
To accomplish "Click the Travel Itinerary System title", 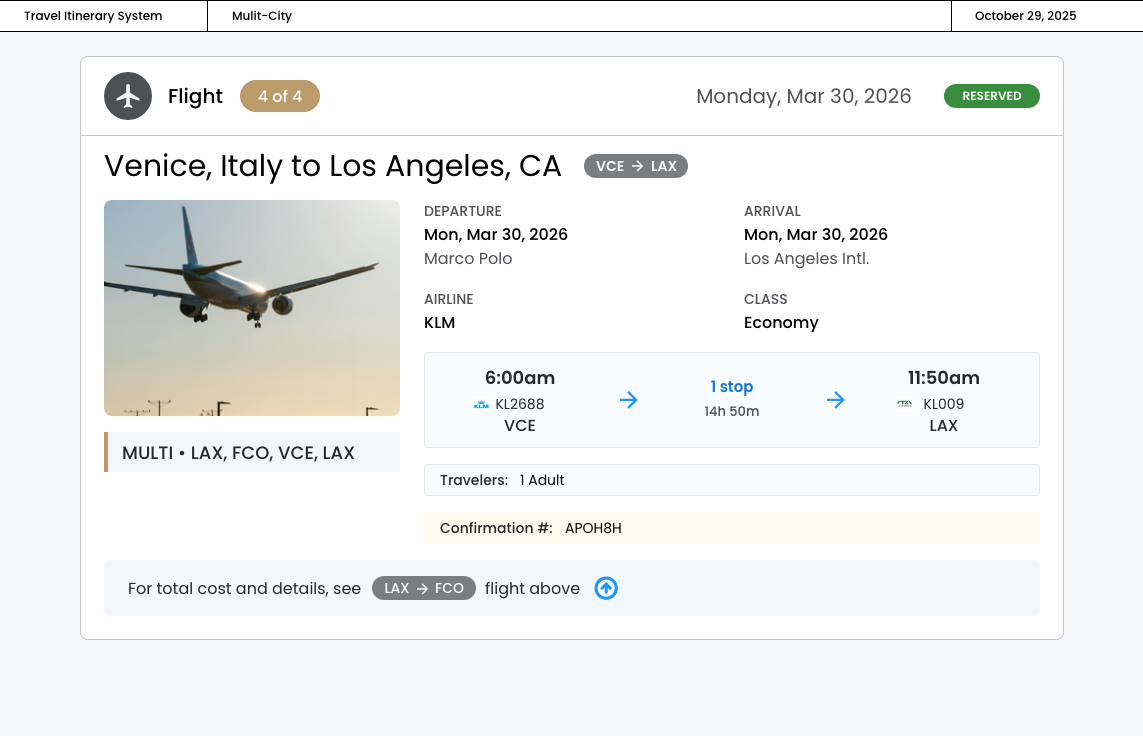I will pos(93,16).
